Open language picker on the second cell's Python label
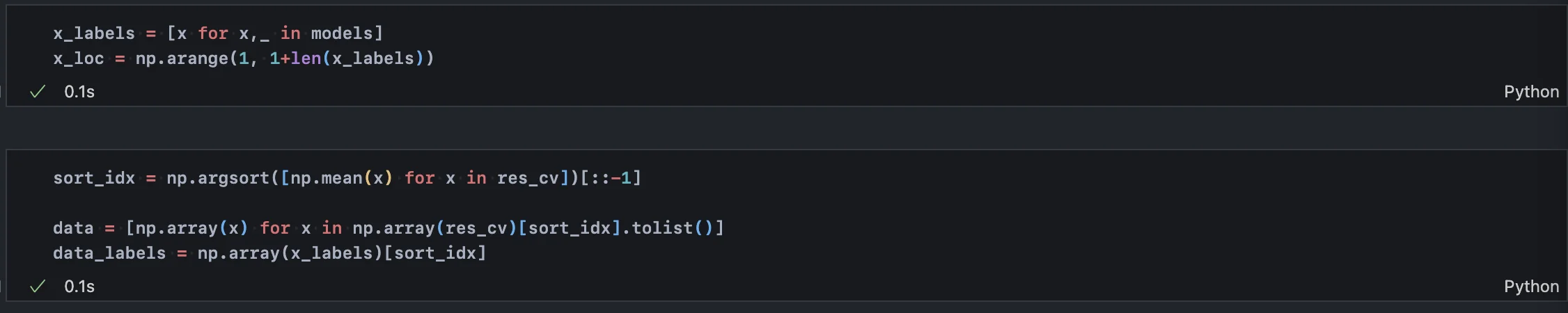Screen dimensions: 1568x313 click(1531, 287)
